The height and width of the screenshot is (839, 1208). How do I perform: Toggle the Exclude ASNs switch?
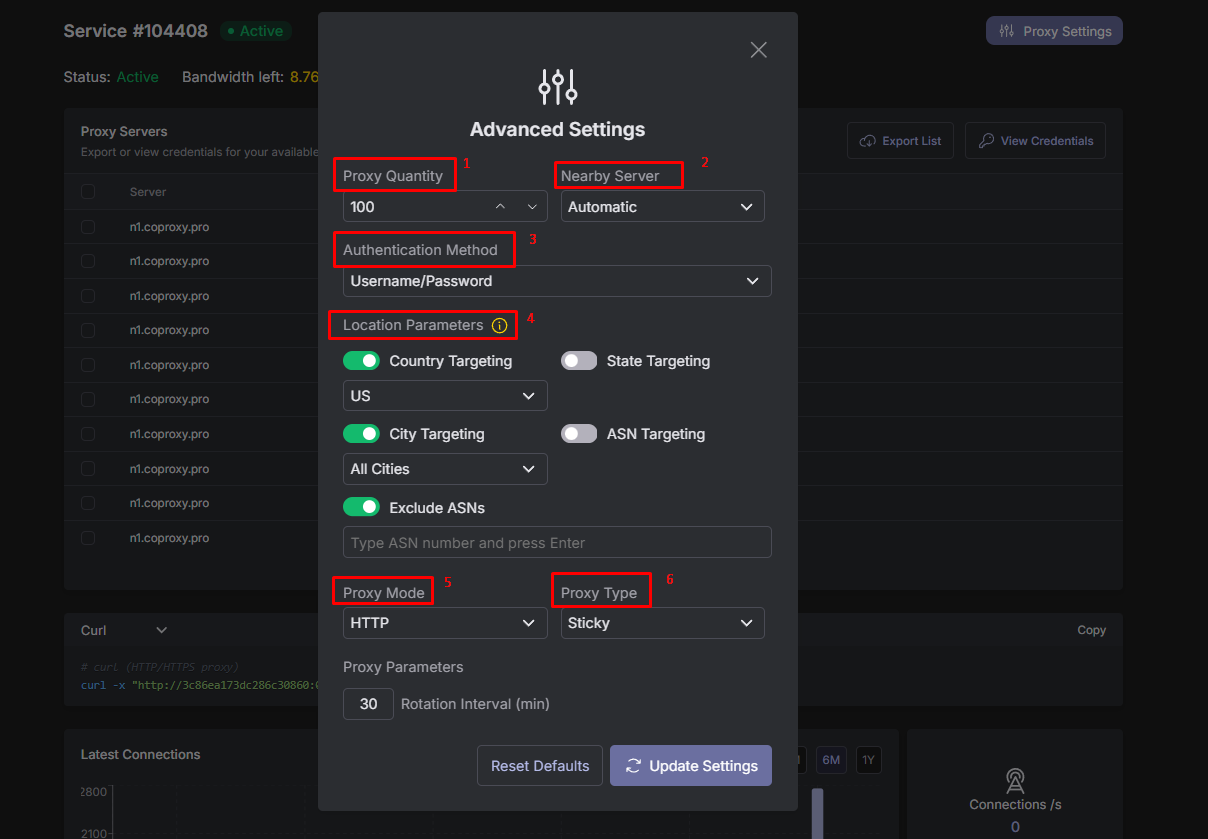[x=361, y=507]
